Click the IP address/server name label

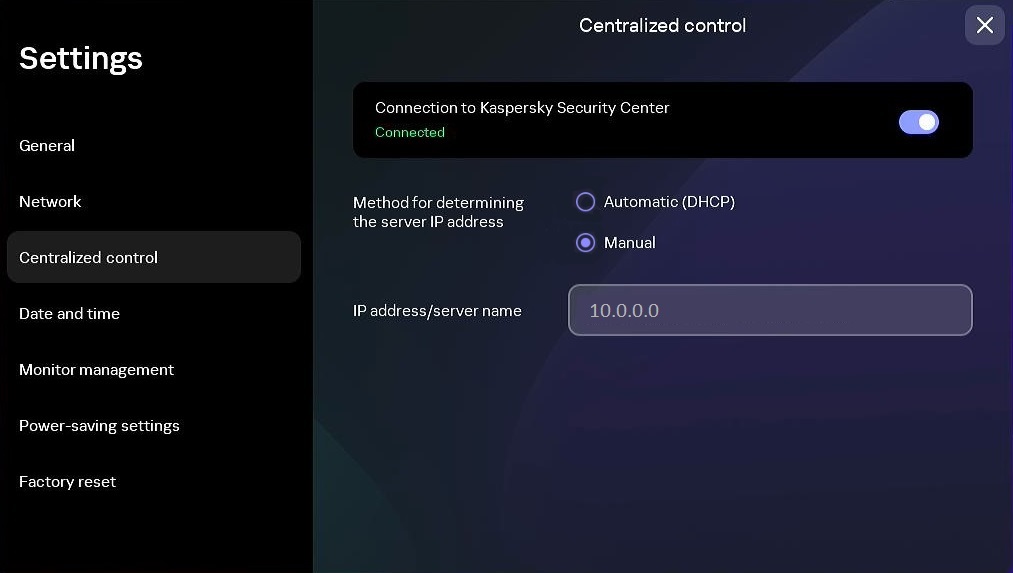coord(437,311)
